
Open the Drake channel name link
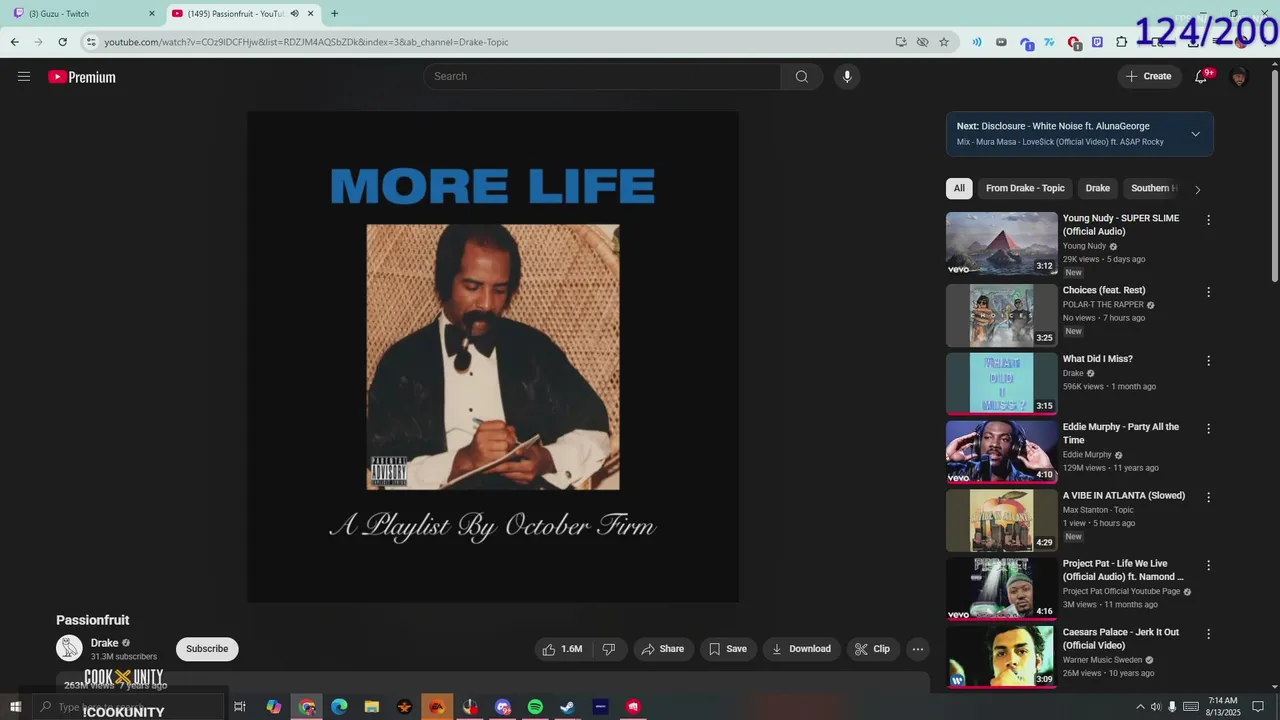(105, 643)
